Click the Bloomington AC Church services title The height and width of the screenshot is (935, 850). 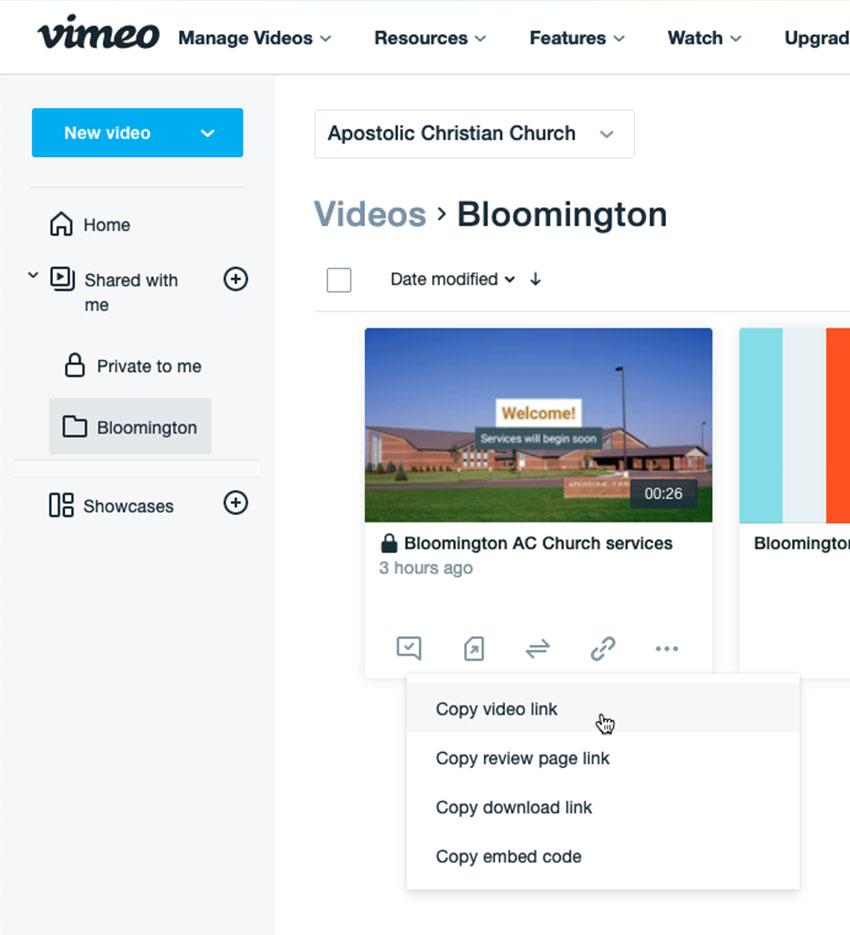pos(538,543)
